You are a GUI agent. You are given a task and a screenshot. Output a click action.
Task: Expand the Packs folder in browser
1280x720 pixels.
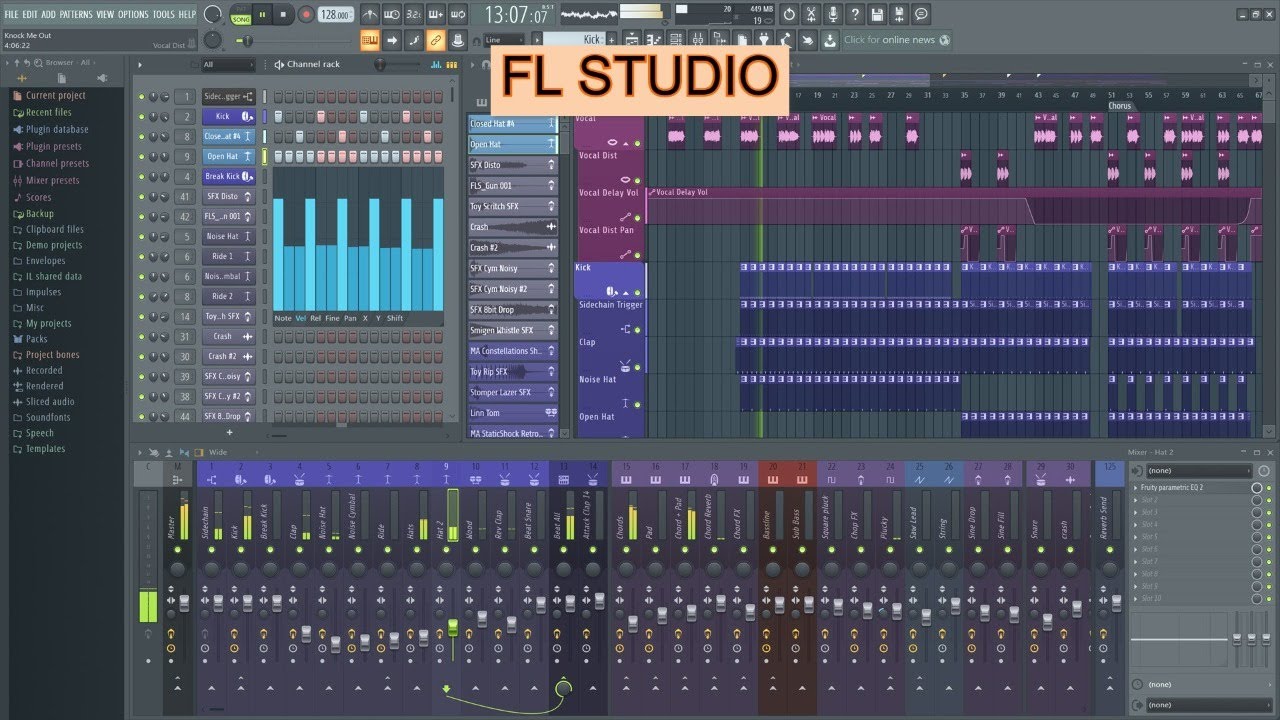point(36,339)
